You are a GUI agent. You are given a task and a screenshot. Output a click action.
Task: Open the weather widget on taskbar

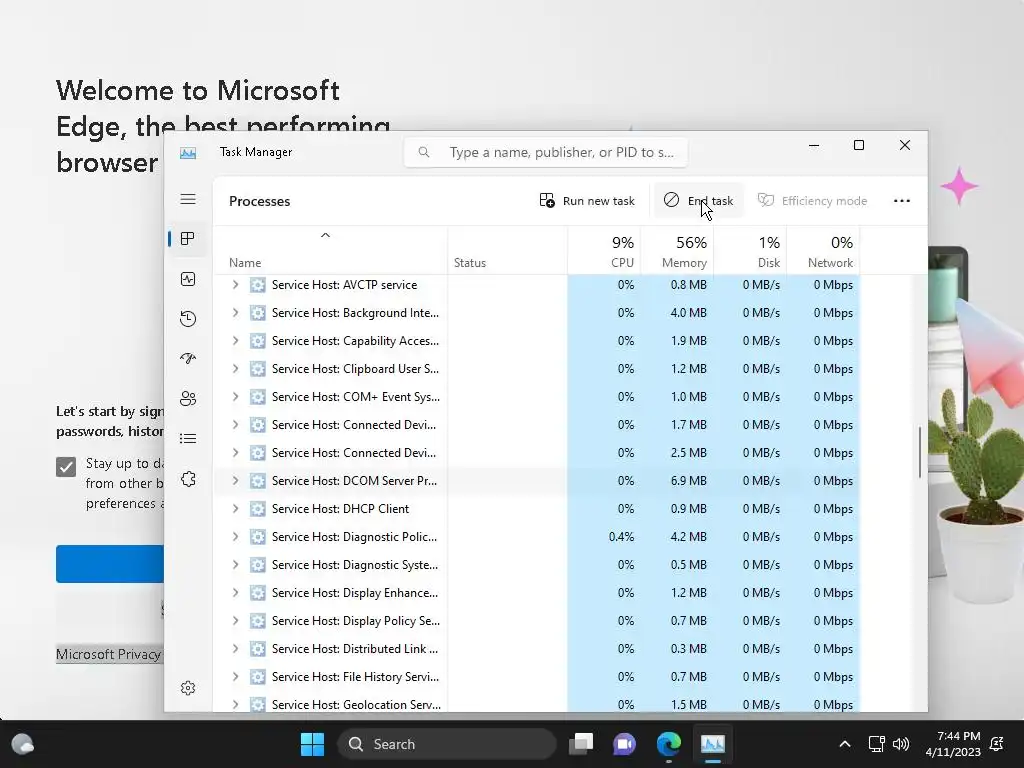23,744
